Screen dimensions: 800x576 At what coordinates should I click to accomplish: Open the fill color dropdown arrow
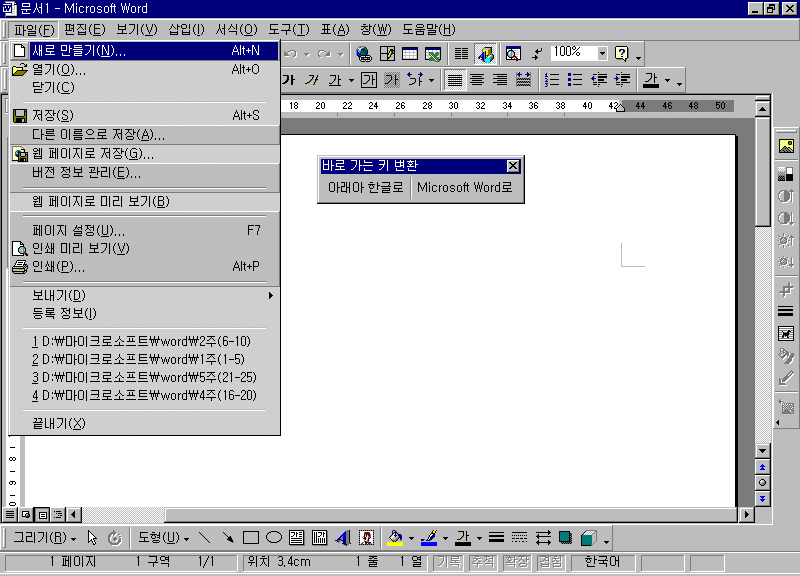tap(411, 538)
